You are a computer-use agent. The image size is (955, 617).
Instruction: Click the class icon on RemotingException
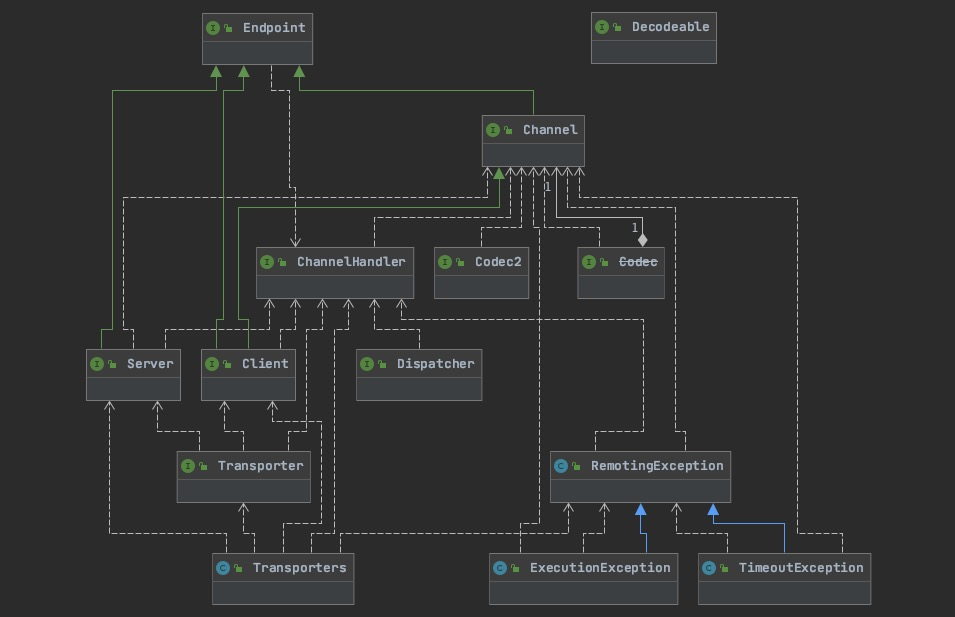click(560, 466)
